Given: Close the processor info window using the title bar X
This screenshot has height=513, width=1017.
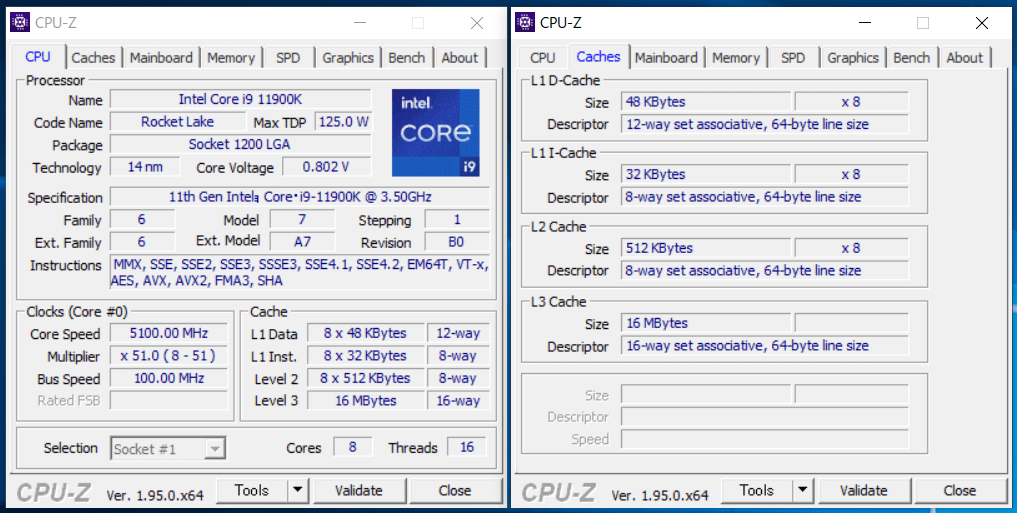Looking at the screenshot, I should point(477,22).
